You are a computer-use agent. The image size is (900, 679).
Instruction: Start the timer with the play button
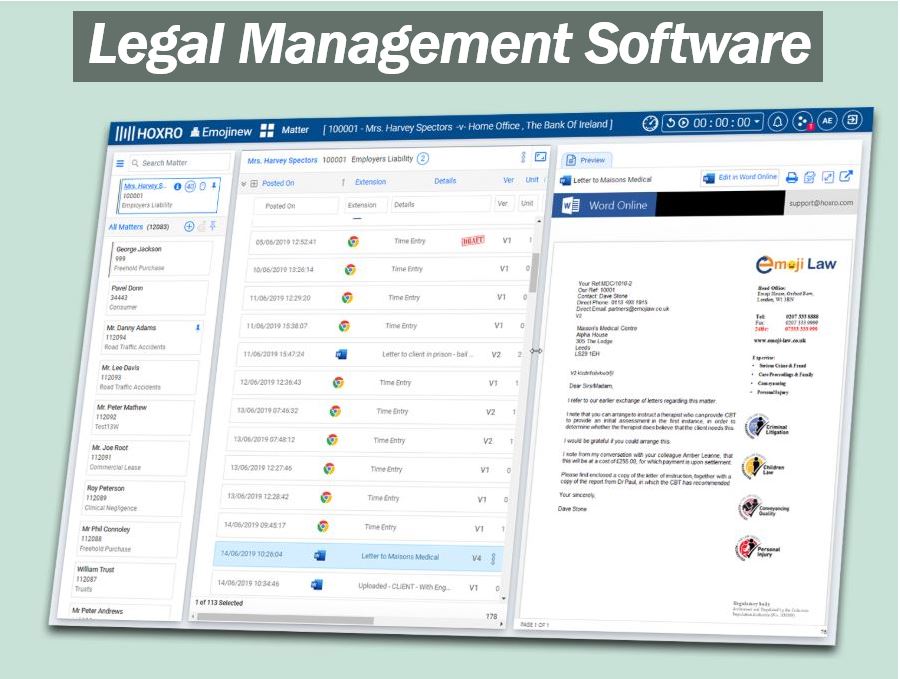[683, 123]
